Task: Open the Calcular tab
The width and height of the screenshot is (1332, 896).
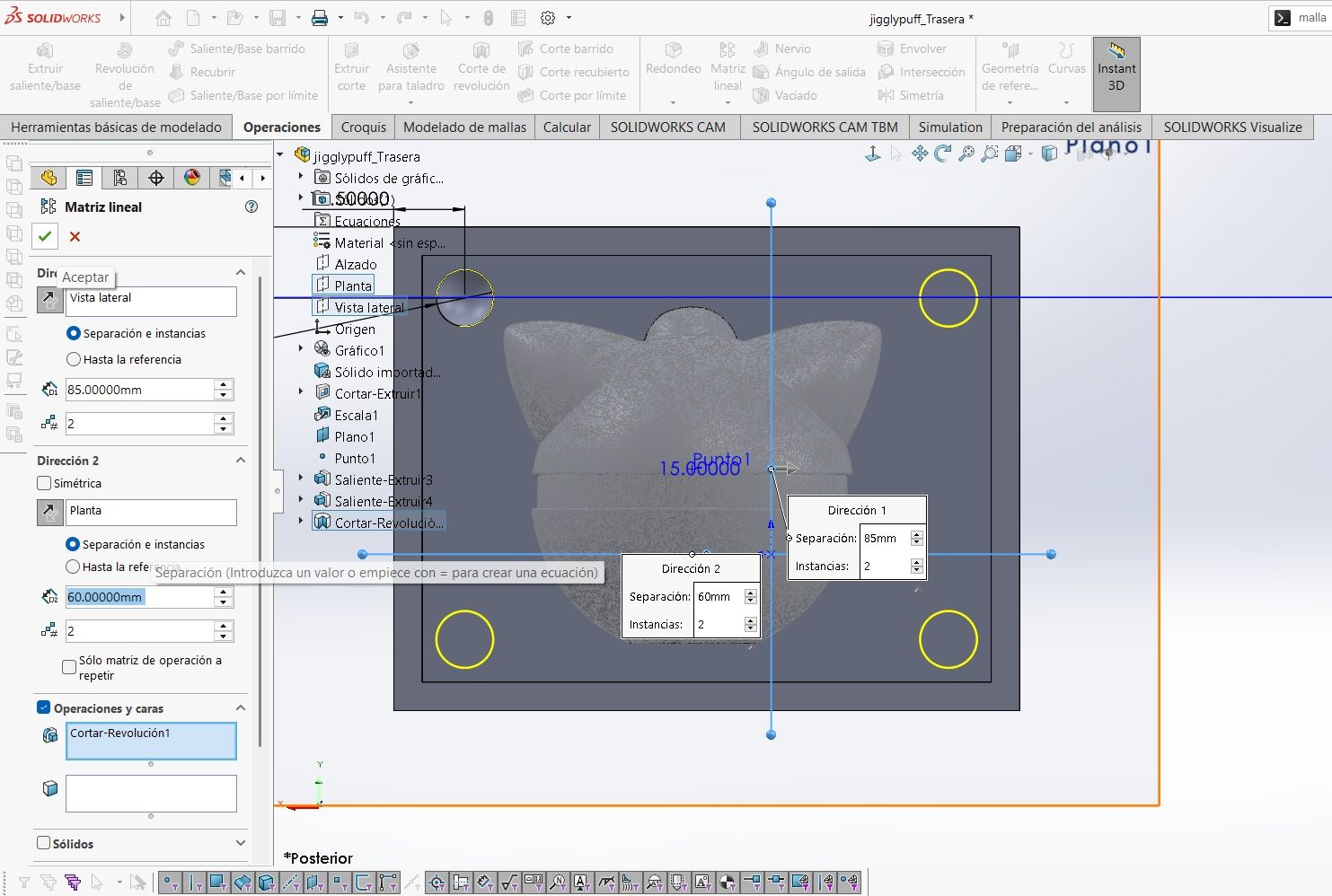Action: click(567, 127)
